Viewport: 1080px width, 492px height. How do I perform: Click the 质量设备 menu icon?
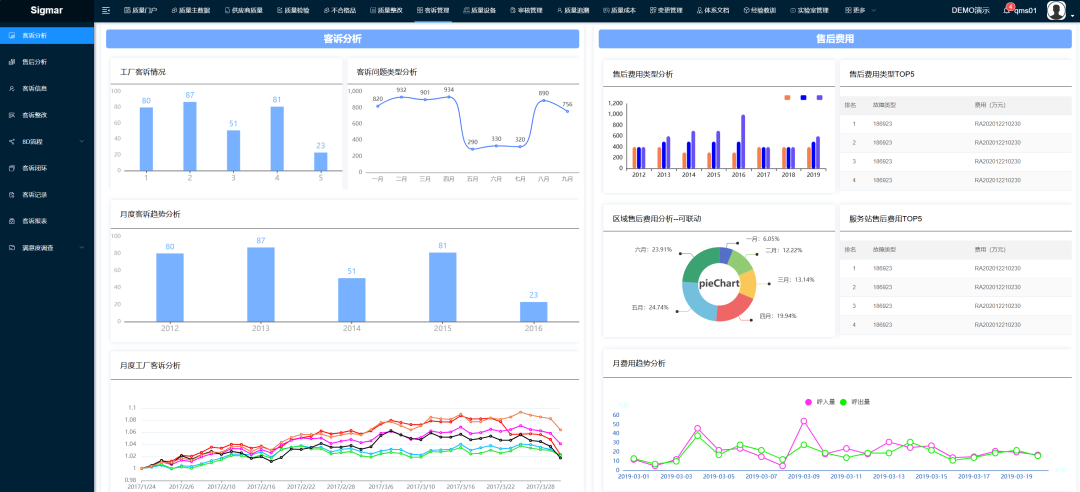tap(467, 10)
